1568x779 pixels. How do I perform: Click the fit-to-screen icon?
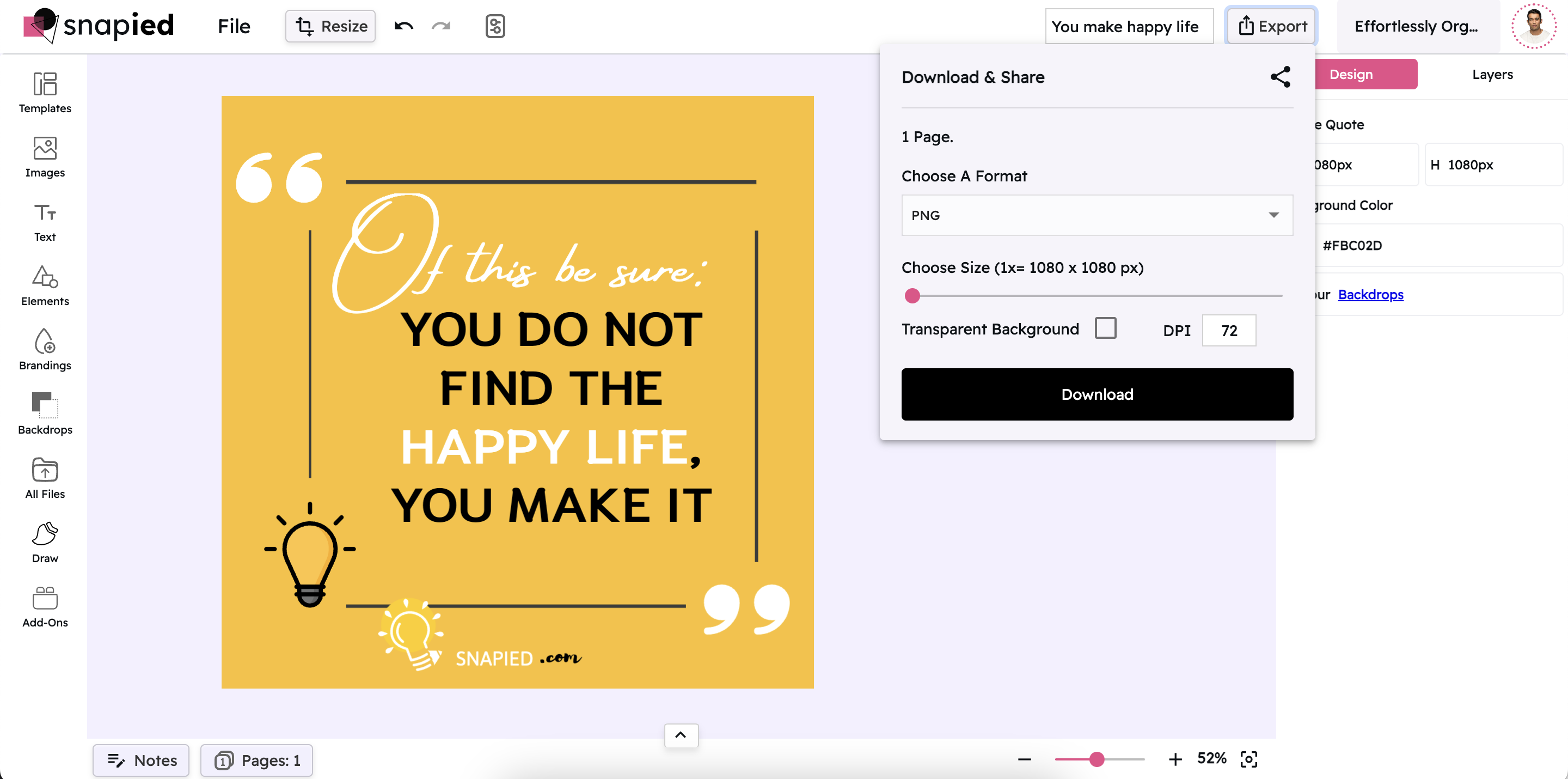tap(1248, 759)
